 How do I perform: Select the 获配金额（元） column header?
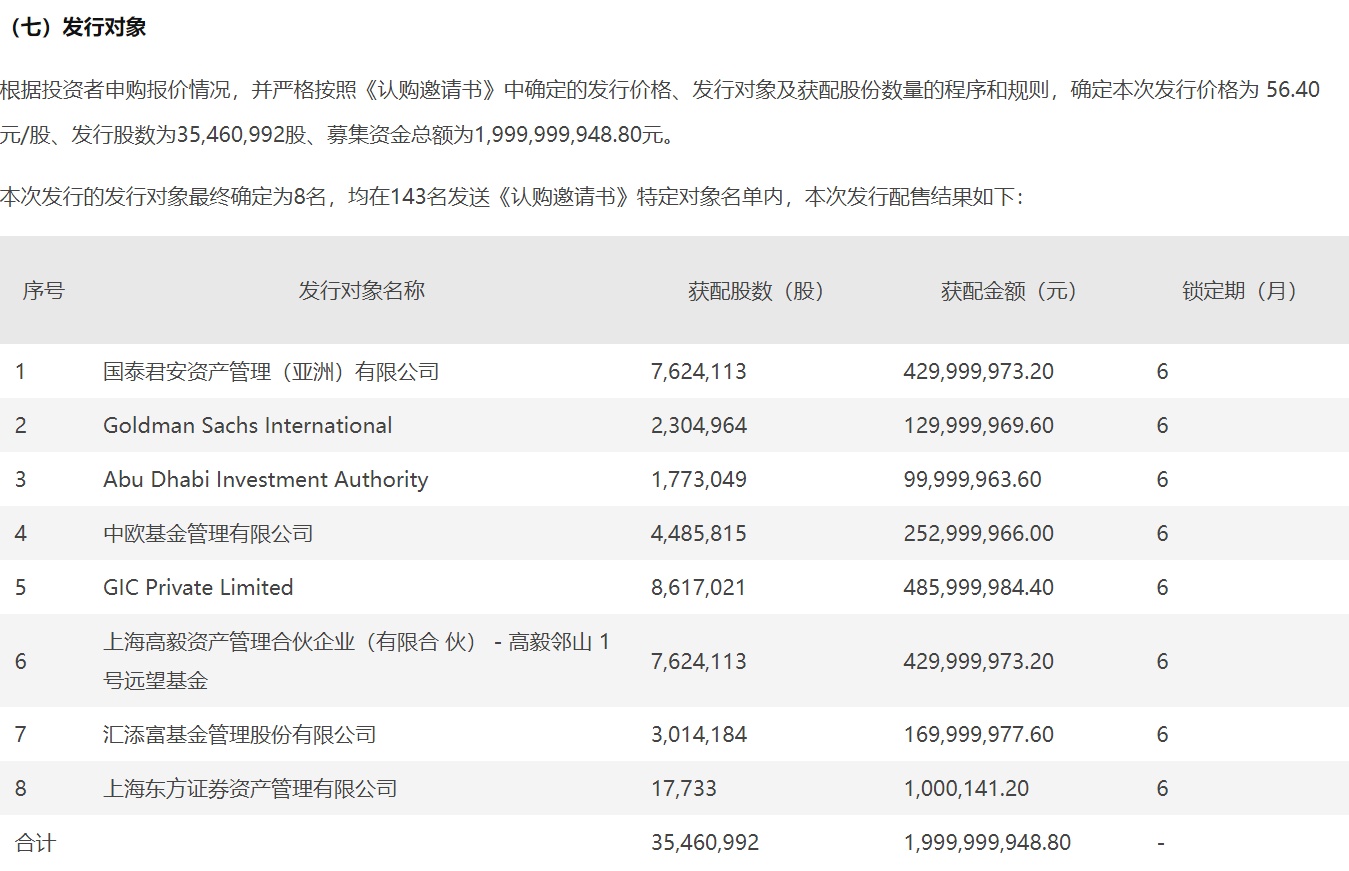click(x=1009, y=291)
